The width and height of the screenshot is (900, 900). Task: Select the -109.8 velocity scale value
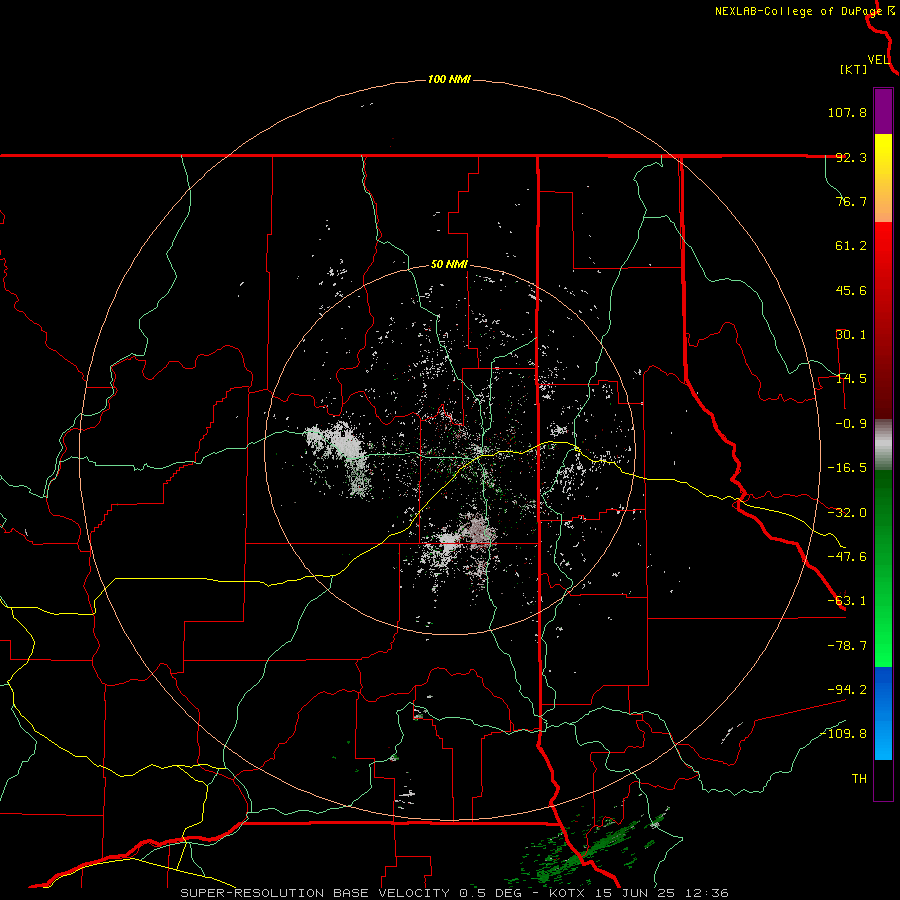pyautogui.click(x=843, y=734)
